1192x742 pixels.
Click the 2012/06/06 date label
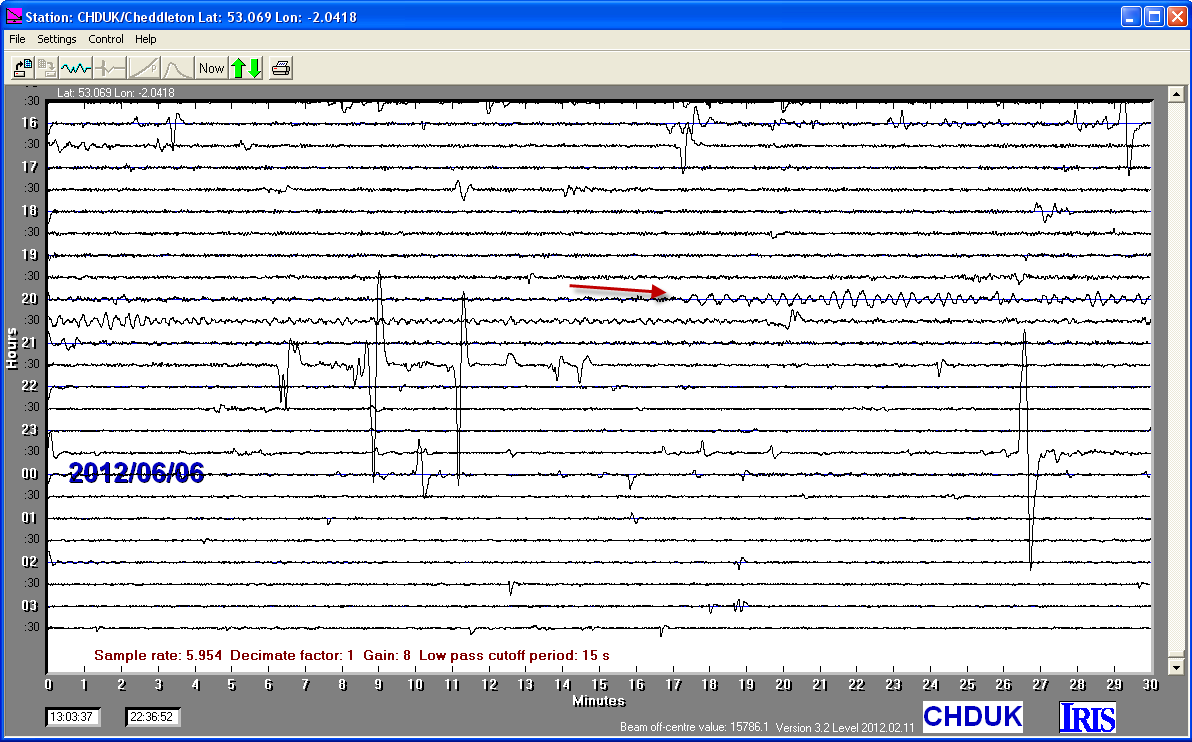(x=137, y=473)
